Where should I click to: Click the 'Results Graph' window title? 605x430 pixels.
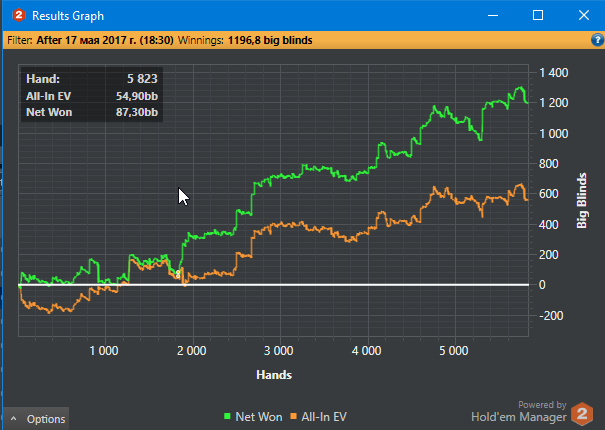pyautogui.click(x=68, y=16)
